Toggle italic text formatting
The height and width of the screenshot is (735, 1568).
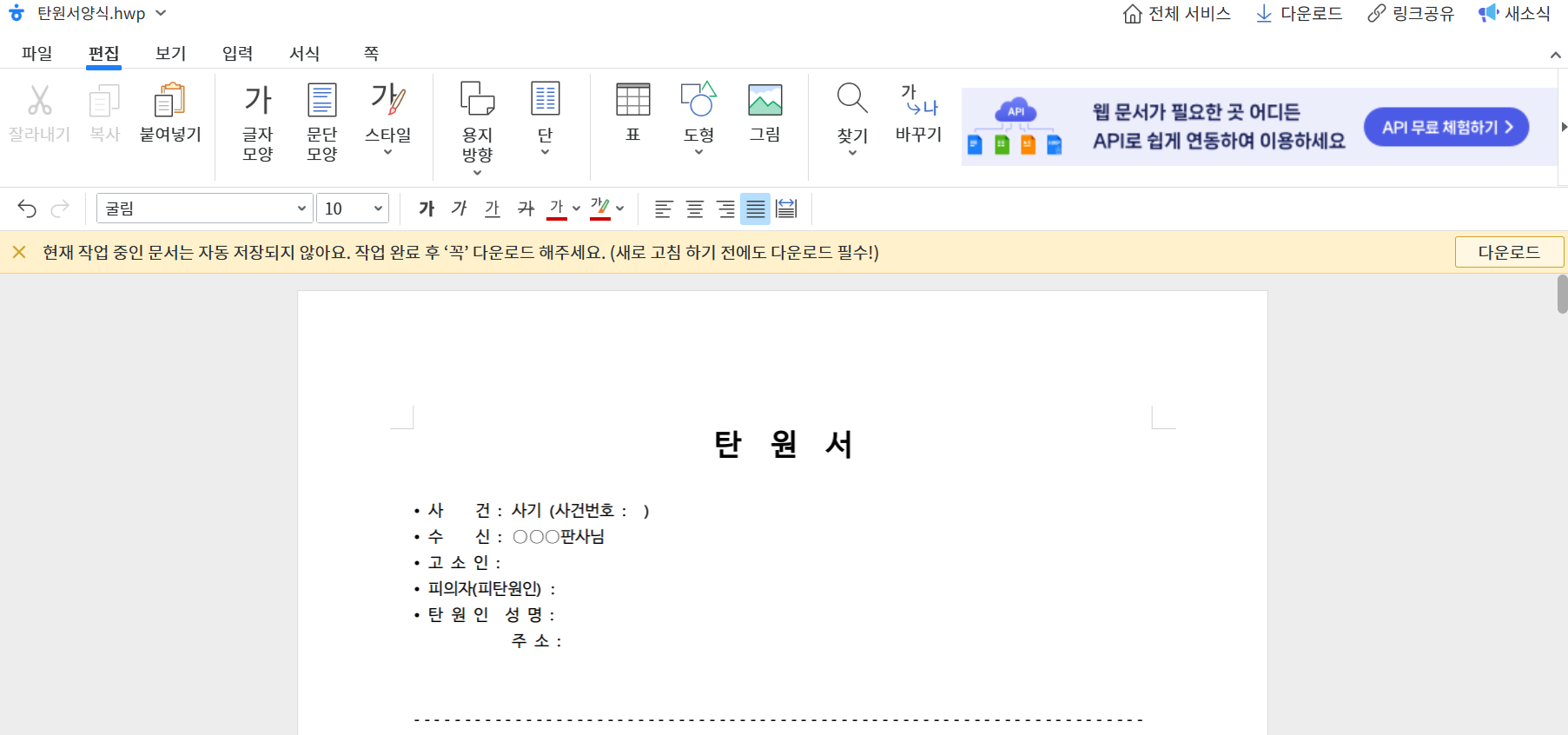coord(460,209)
